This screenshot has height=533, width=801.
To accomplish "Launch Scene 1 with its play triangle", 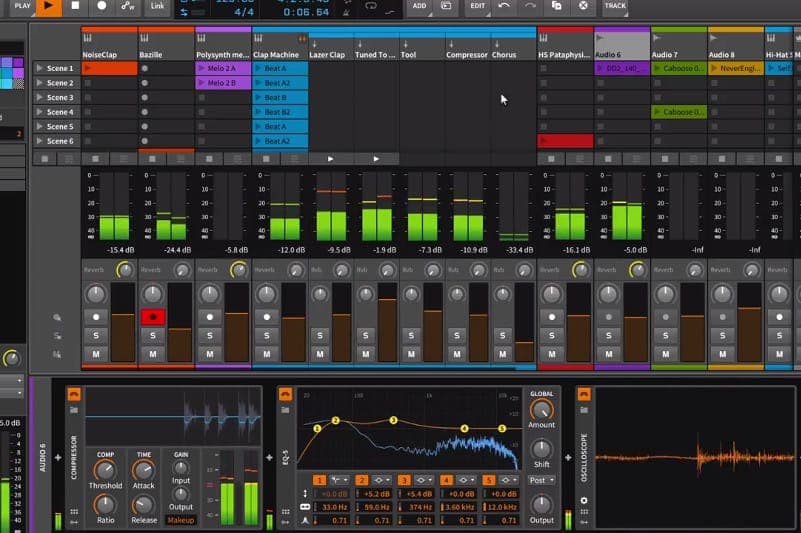I will click(39, 68).
